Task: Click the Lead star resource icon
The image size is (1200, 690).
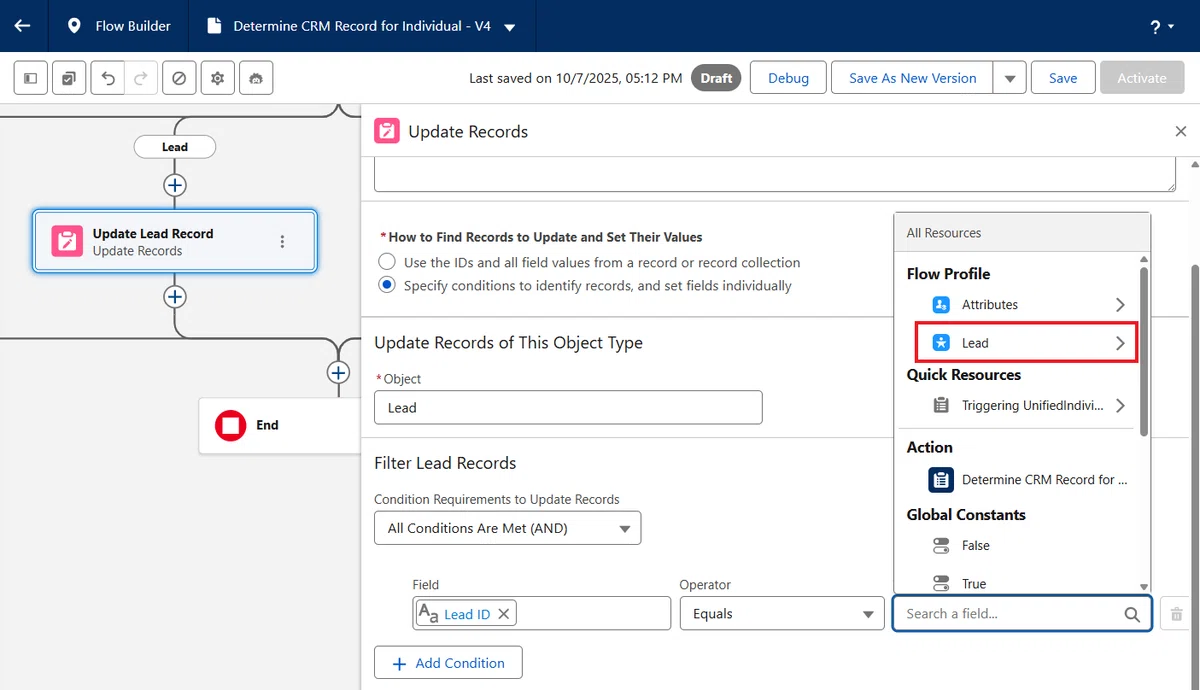Action: coord(941,343)
